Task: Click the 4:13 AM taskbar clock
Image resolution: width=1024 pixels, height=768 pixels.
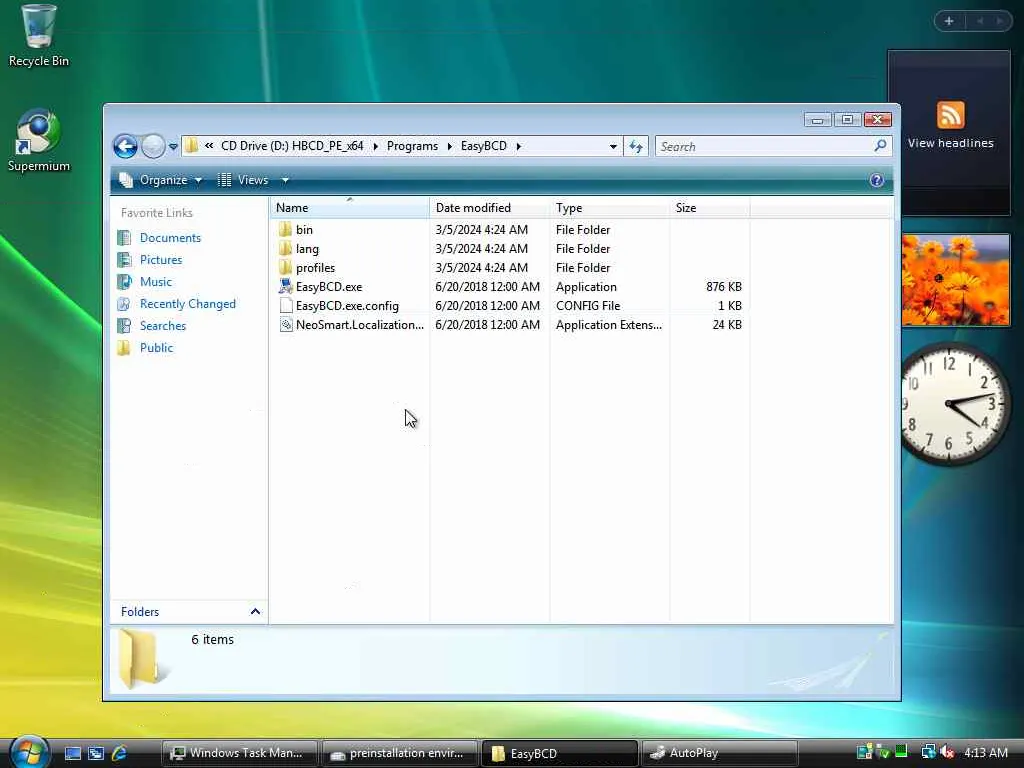Action: click(x=985, y=753)
